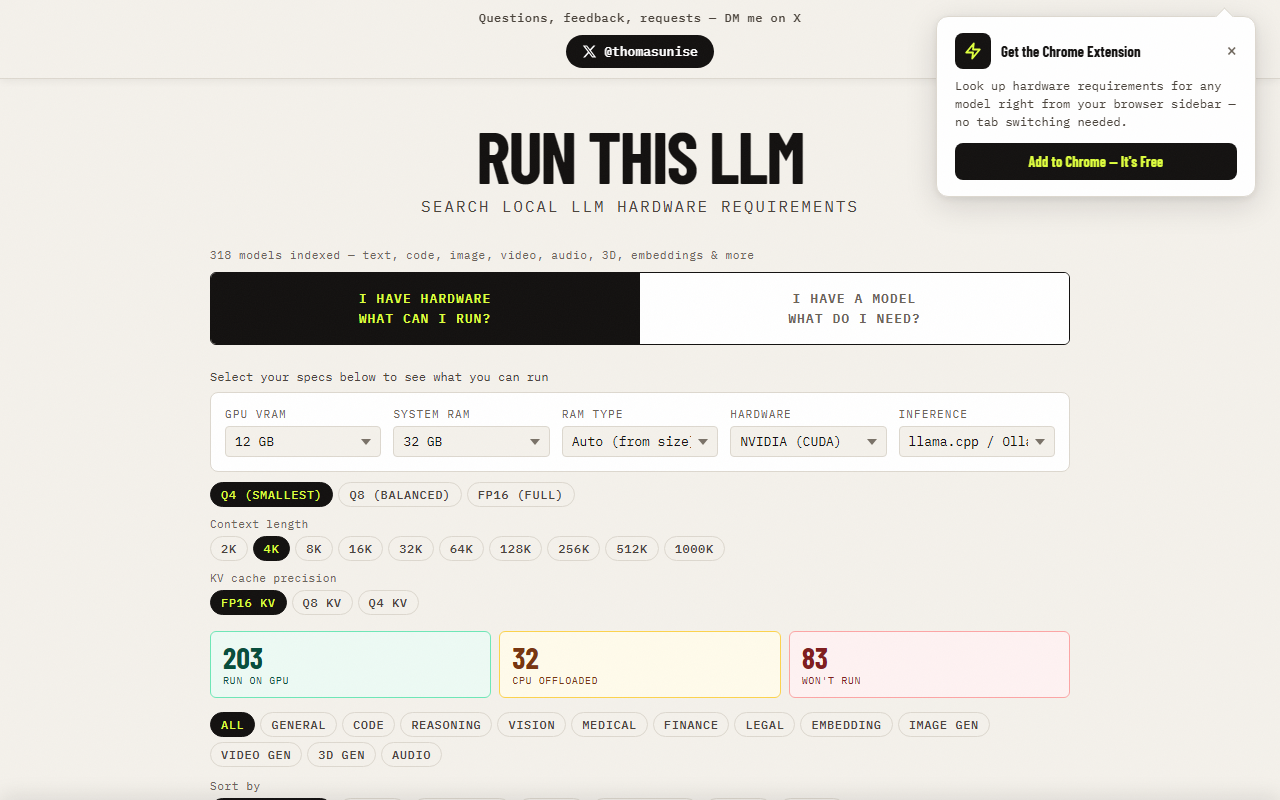Open the System RAM dropdown
The height and width of the screenshot is (800, 1280).
471,441
